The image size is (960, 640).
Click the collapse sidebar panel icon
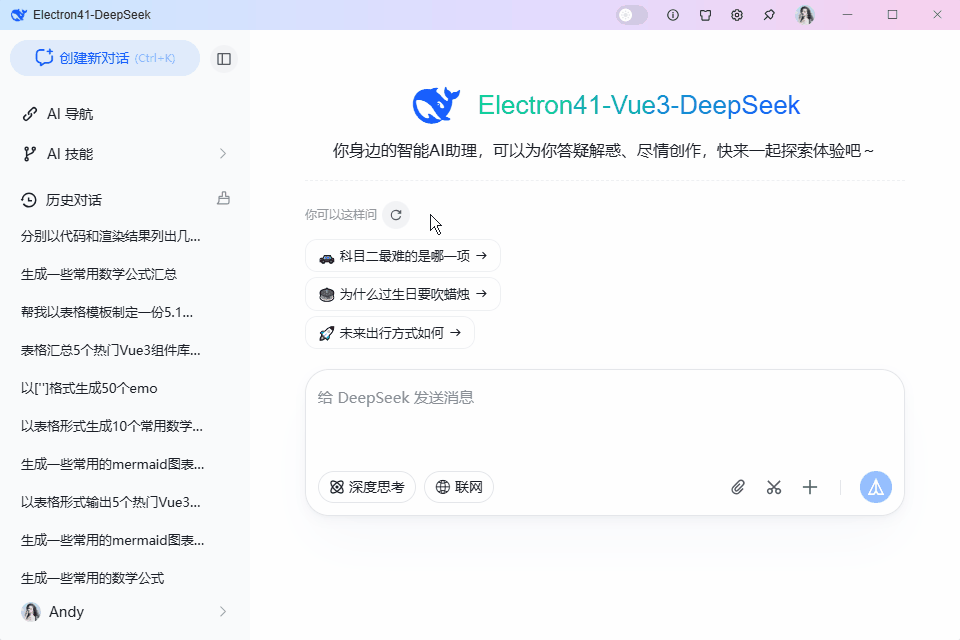tap(223, 58)
